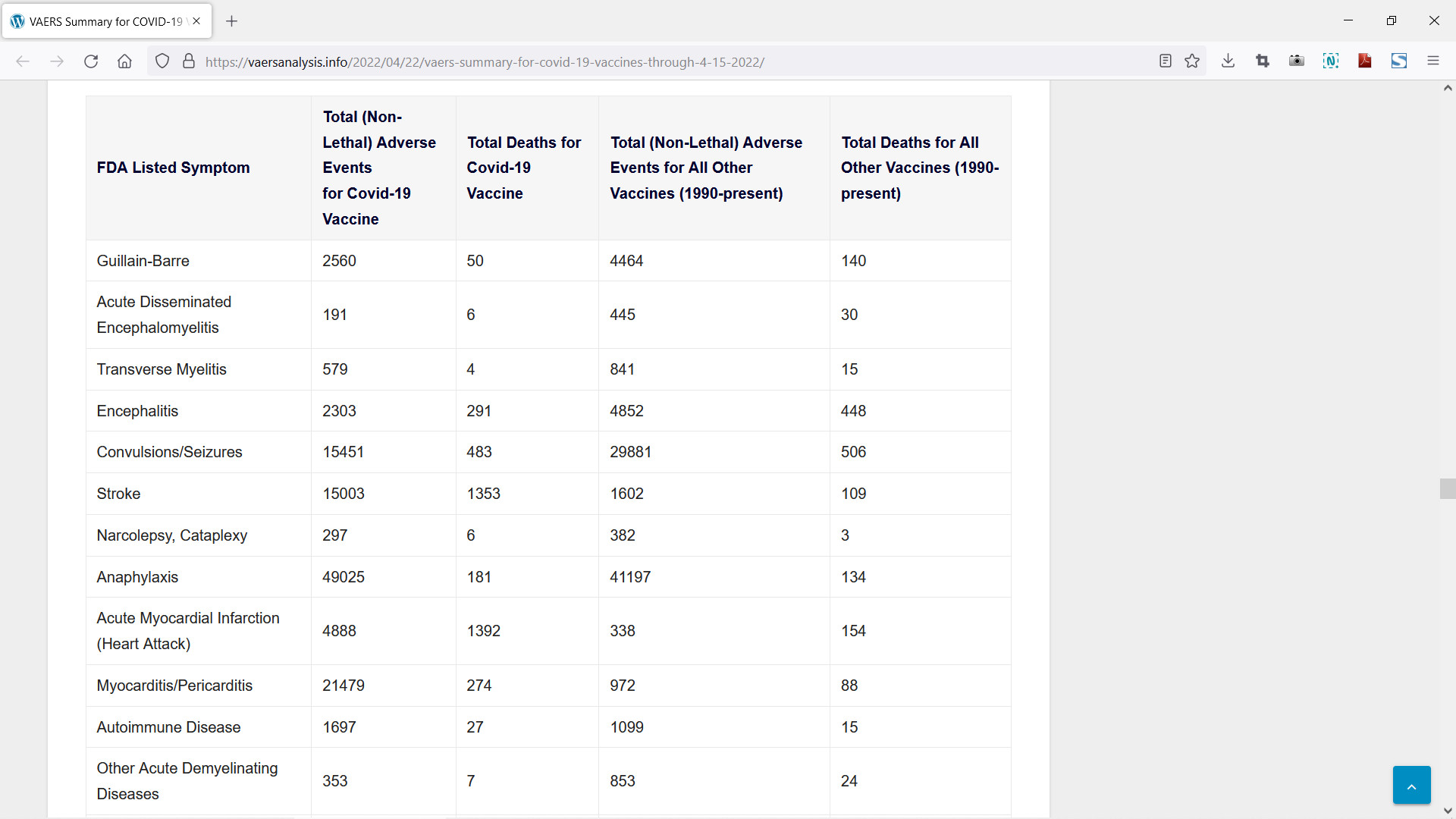The width and height of the screenshot is (1456, 819).
Task: Toggle reader view icon in address bar
Action: [1166, 61]
